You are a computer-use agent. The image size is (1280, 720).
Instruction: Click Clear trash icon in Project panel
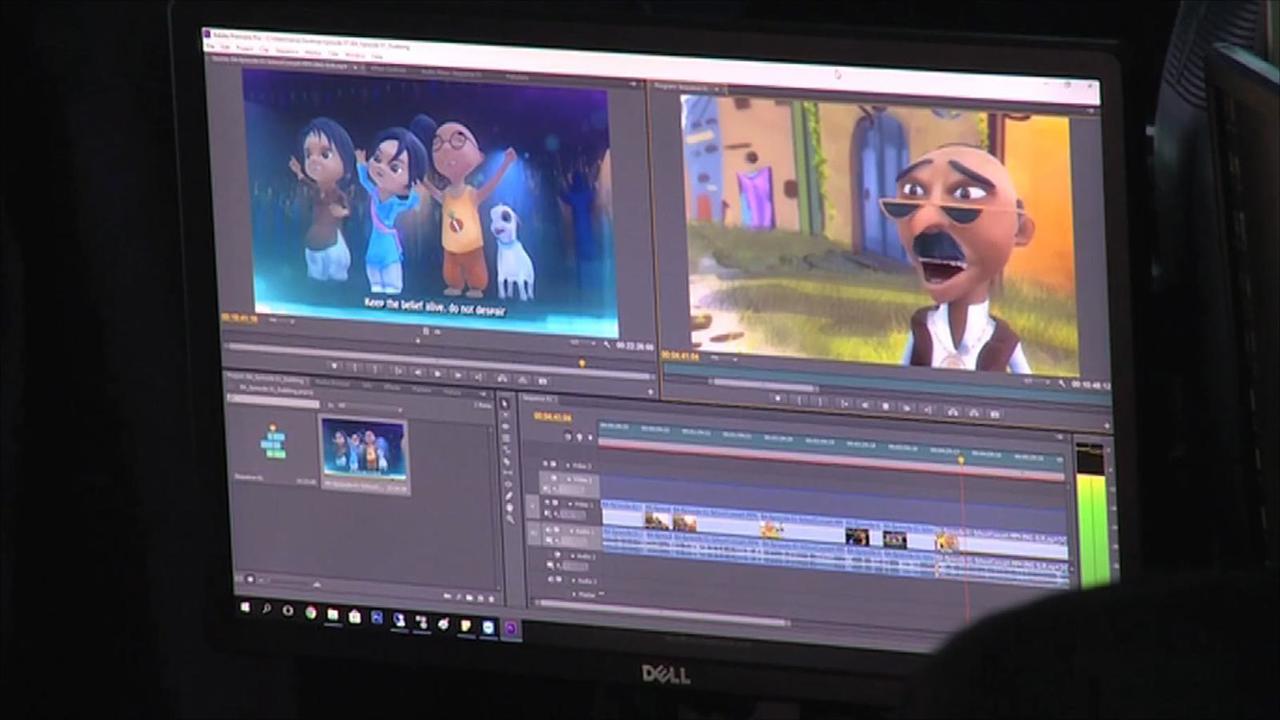click(x=491, y=598)
